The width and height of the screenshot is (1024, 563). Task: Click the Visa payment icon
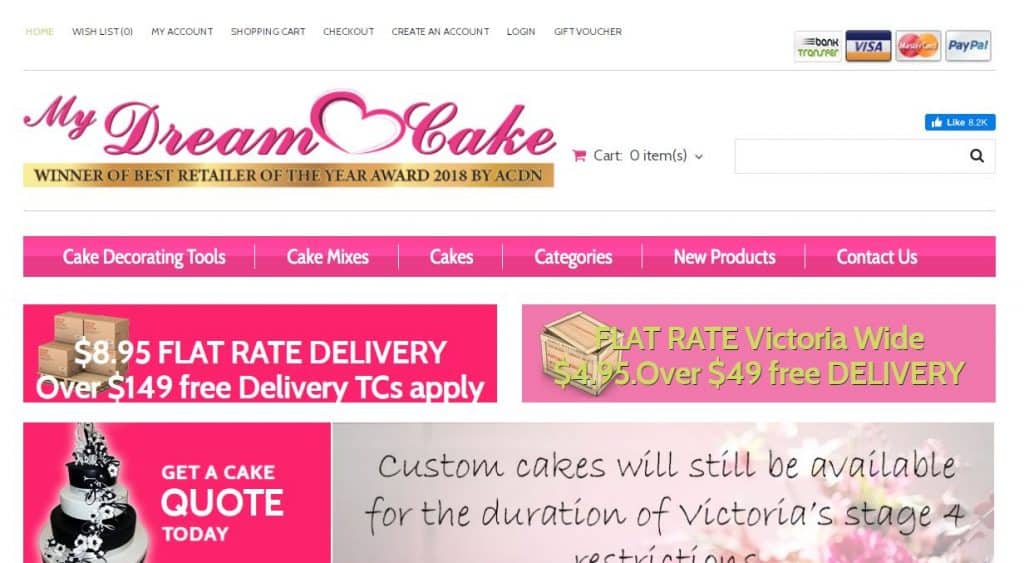[x=868, y=46]
